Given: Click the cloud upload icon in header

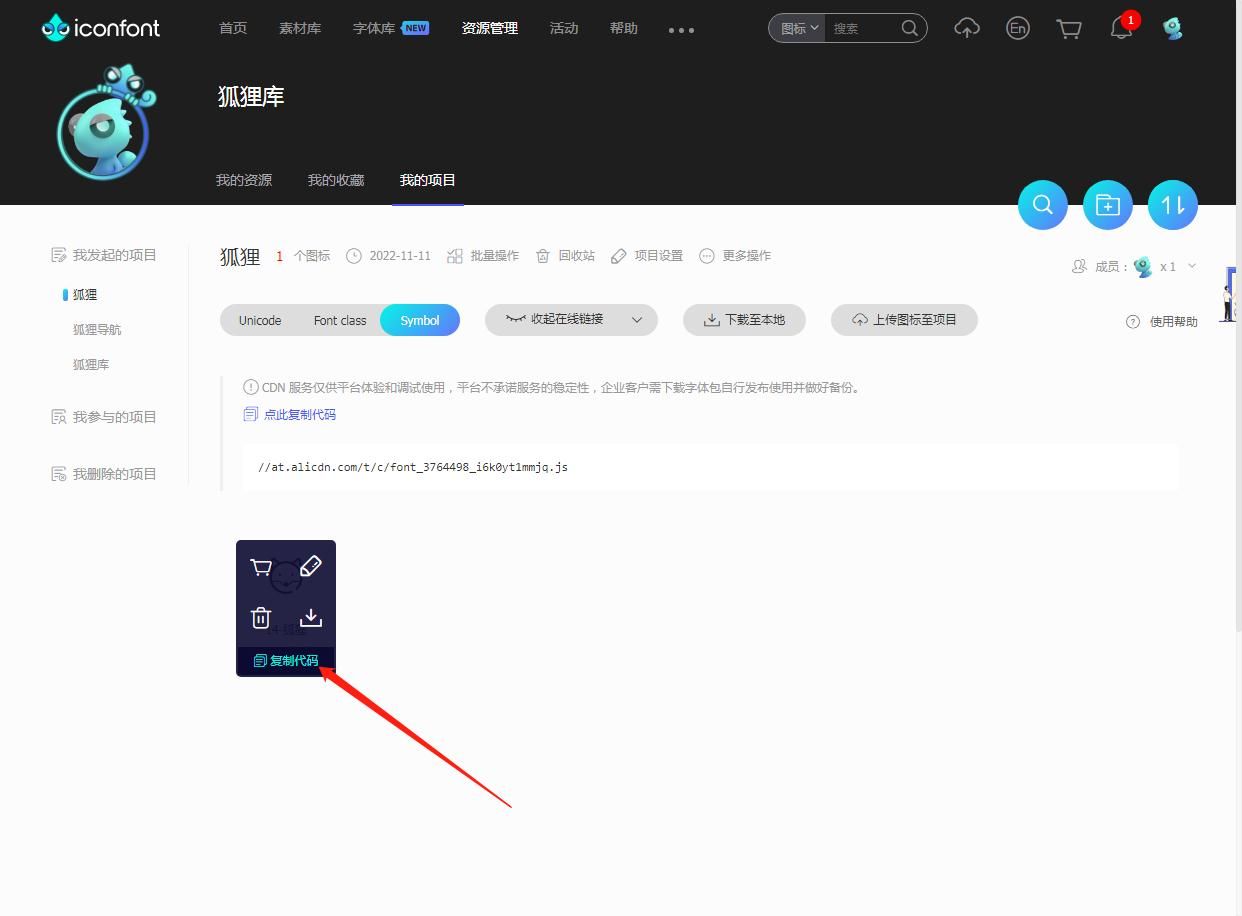Looking at the screenshot, I should 966,29.
